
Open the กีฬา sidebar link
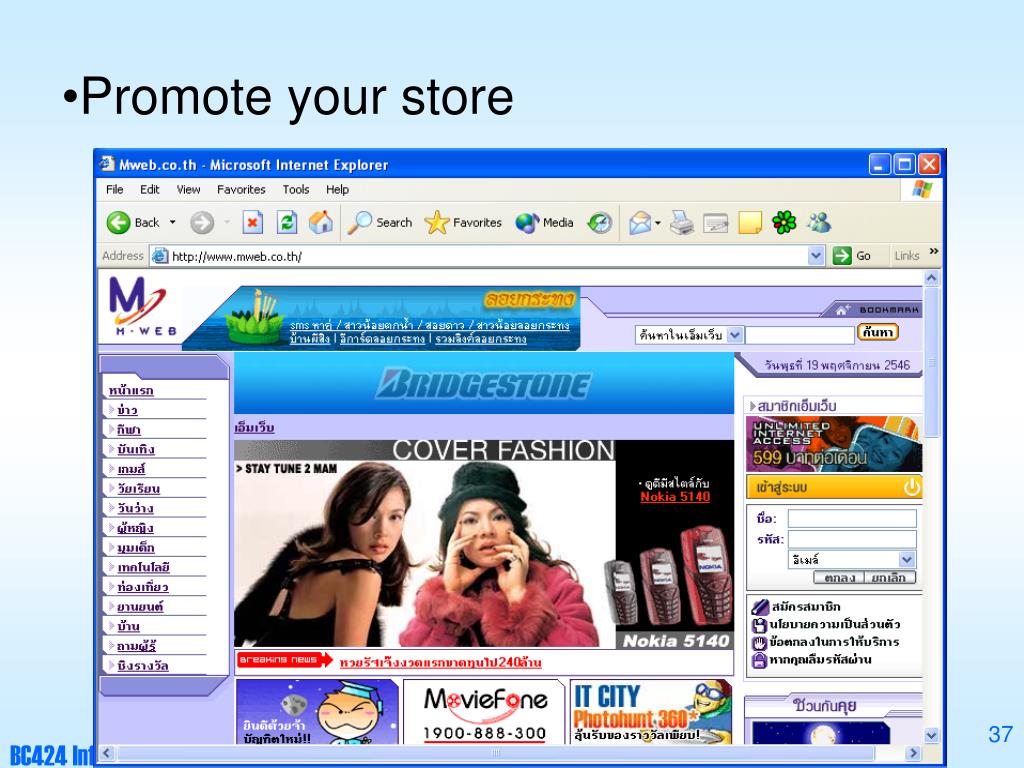[x=129, y=430]
